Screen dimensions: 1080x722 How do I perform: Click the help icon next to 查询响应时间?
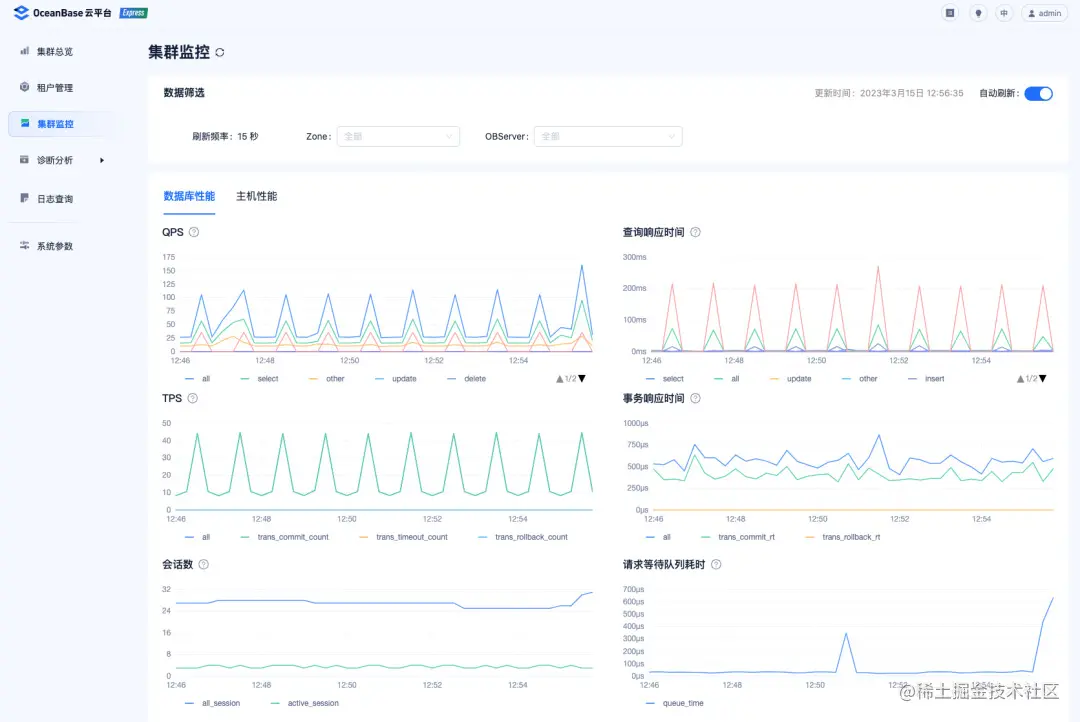coord(696,232)
